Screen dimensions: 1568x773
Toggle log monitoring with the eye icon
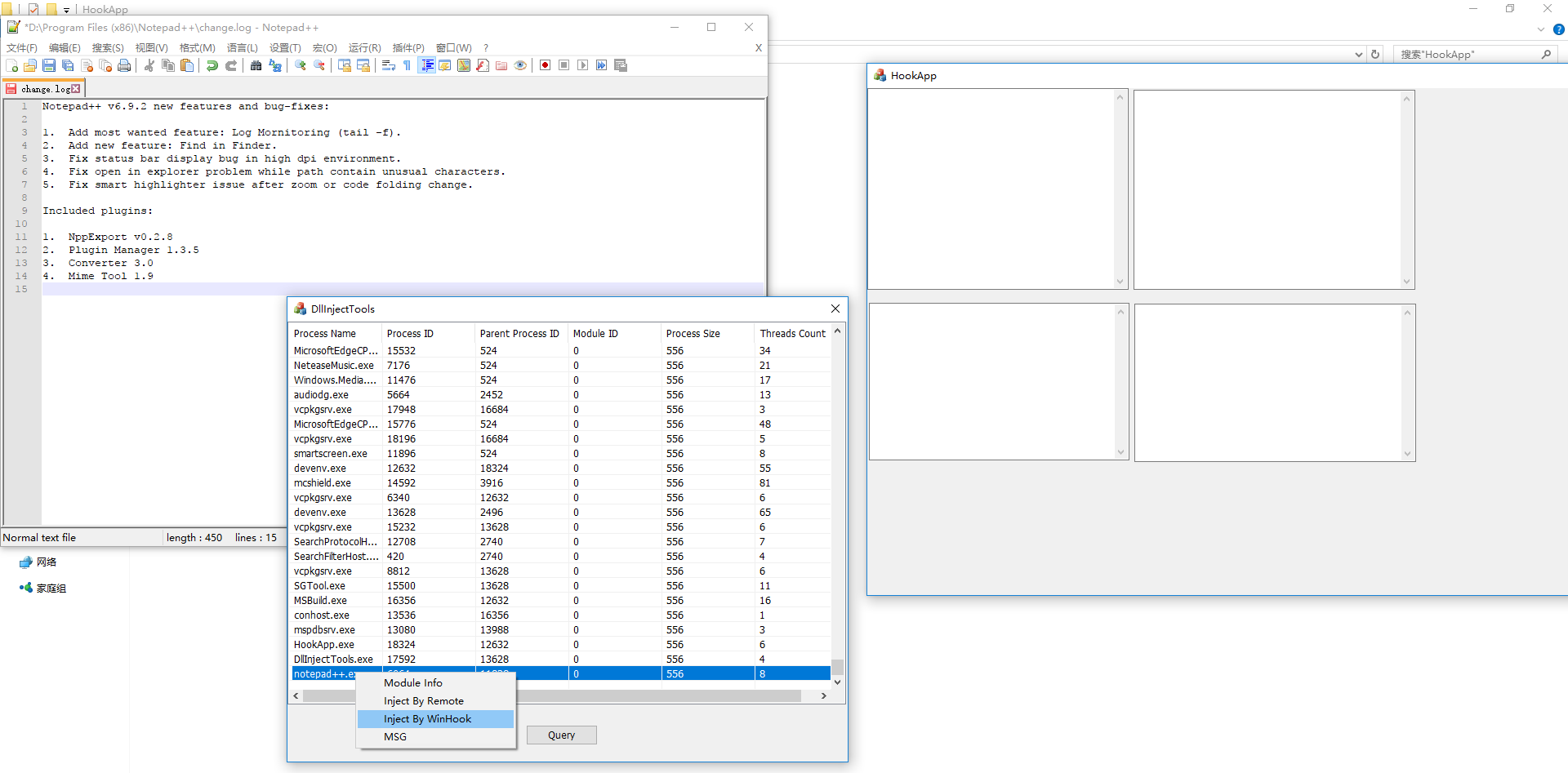tap(520, 65)
